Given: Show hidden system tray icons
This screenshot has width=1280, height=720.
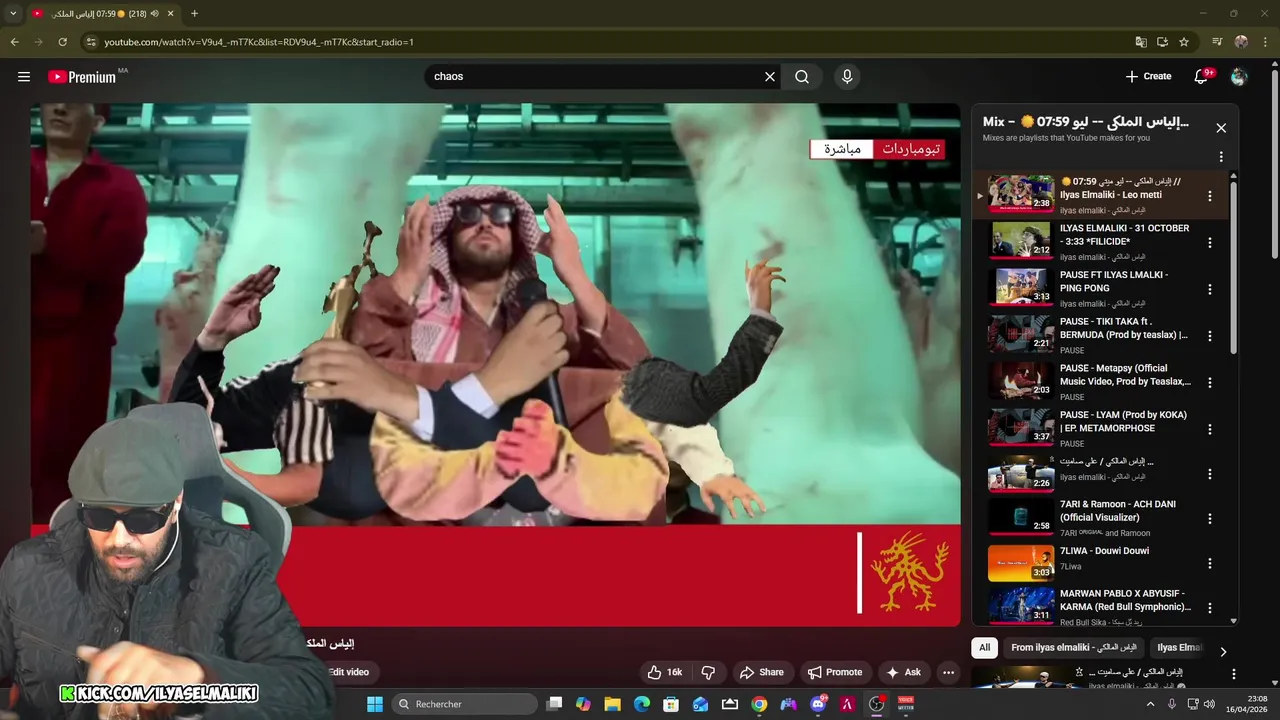Looking at the screenshot, I should point(1150,704).
